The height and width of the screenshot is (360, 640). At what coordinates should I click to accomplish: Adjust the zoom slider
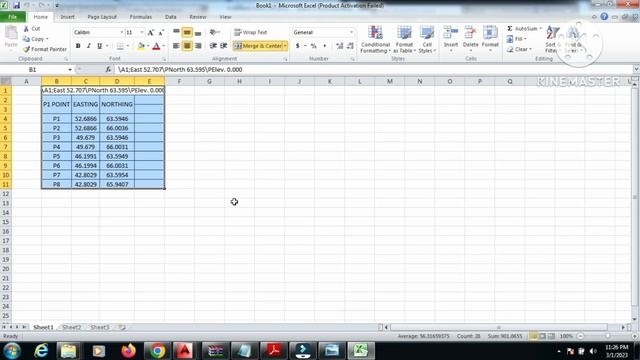click(607, 336)
